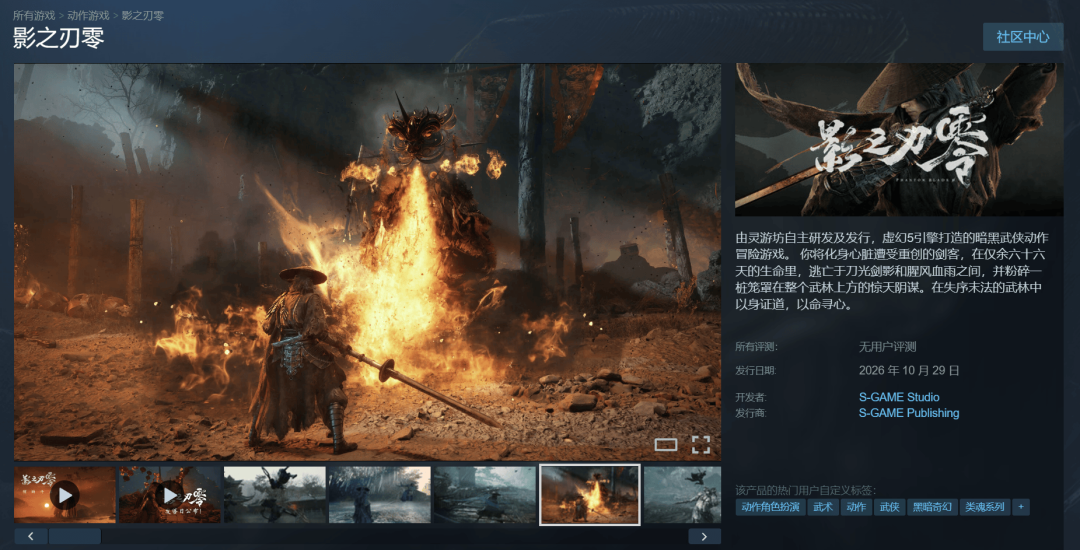Select the 武术 tag

[x=823, y=507]
